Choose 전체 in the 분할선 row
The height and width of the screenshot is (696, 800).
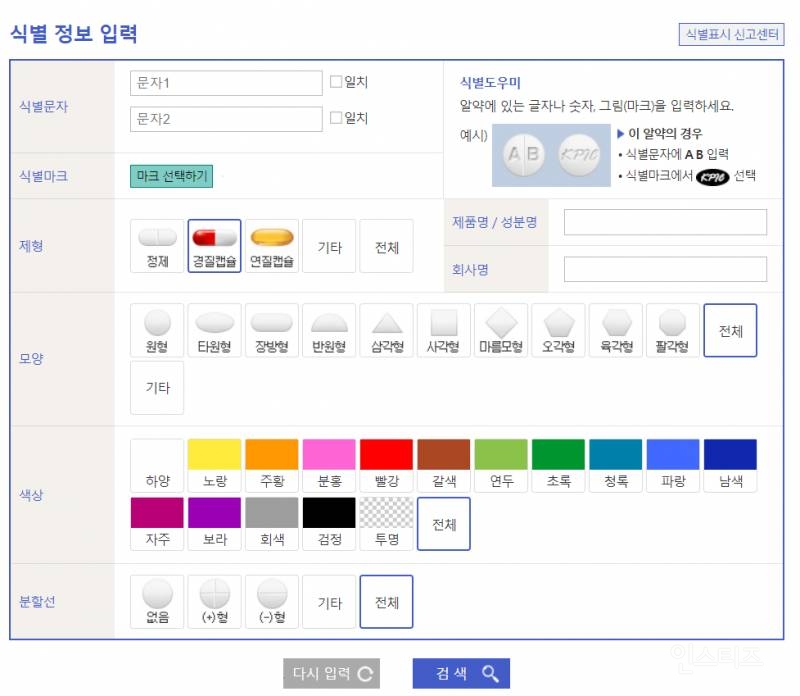click(386, 602)
